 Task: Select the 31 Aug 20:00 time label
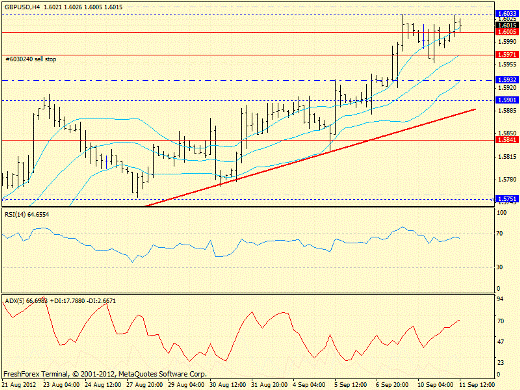tap(270, 385)
